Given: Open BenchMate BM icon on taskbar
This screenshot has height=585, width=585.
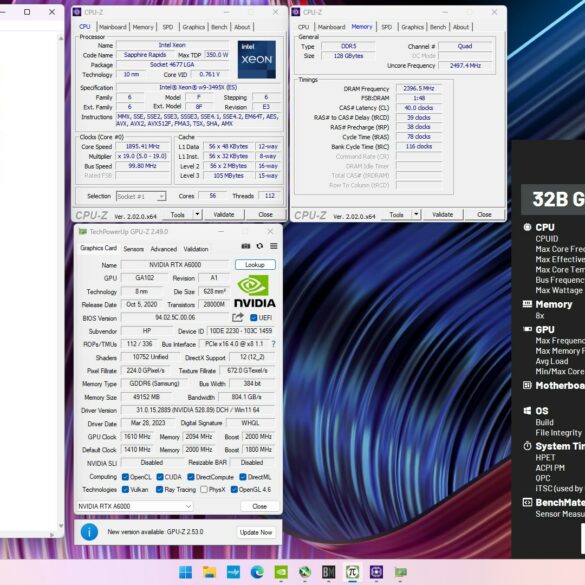Looking at the screenshot, I should (x=328, y=572).
